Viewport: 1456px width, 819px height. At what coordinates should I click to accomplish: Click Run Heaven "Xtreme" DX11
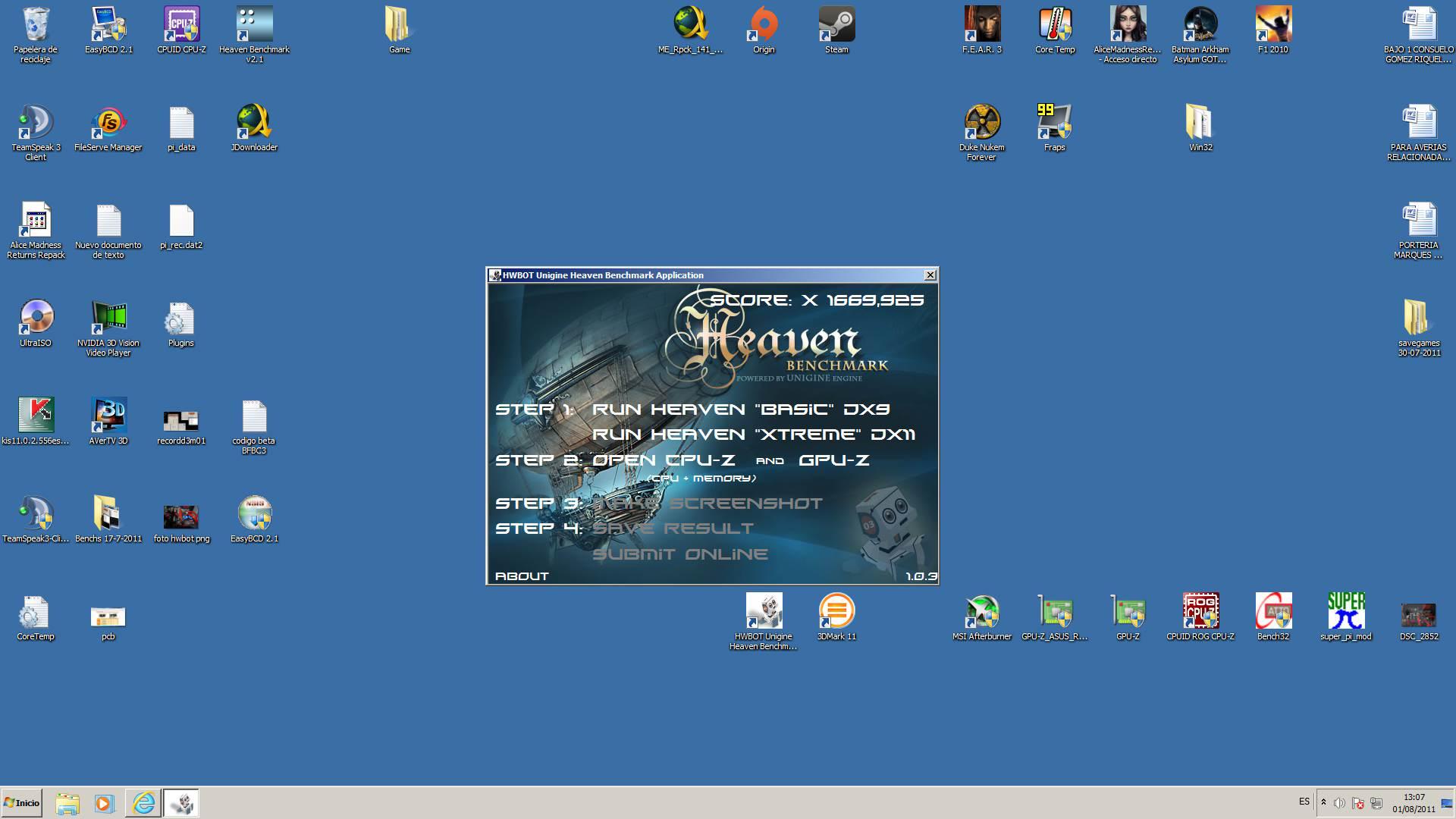(754, 435)
